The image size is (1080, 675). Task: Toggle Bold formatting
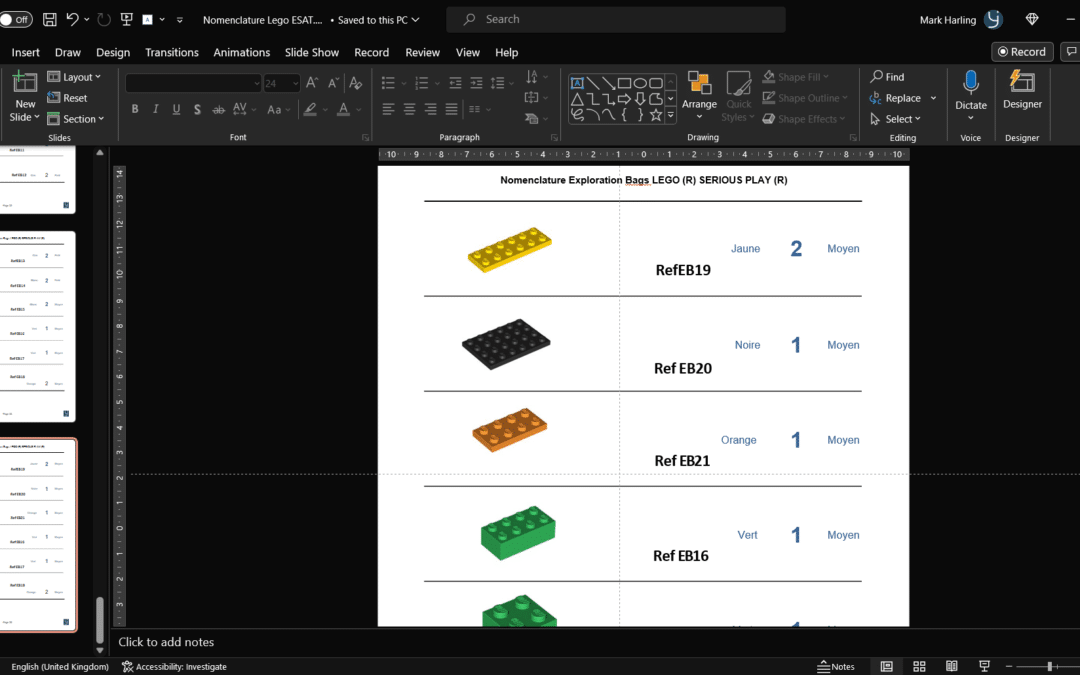pyautogui.click(x=134, y=109)
